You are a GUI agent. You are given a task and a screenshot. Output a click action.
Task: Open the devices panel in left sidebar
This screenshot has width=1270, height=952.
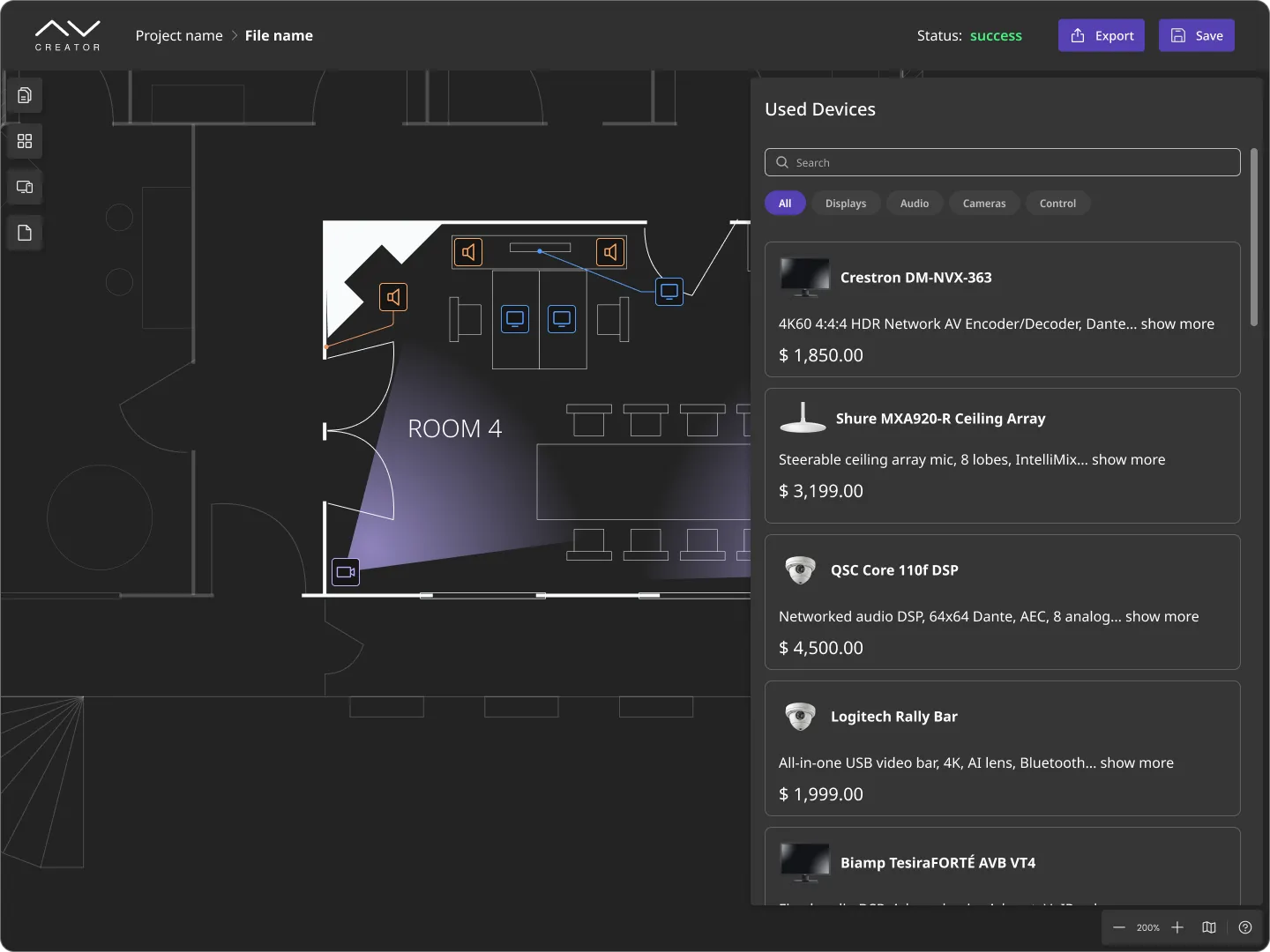tap(25, 187)
